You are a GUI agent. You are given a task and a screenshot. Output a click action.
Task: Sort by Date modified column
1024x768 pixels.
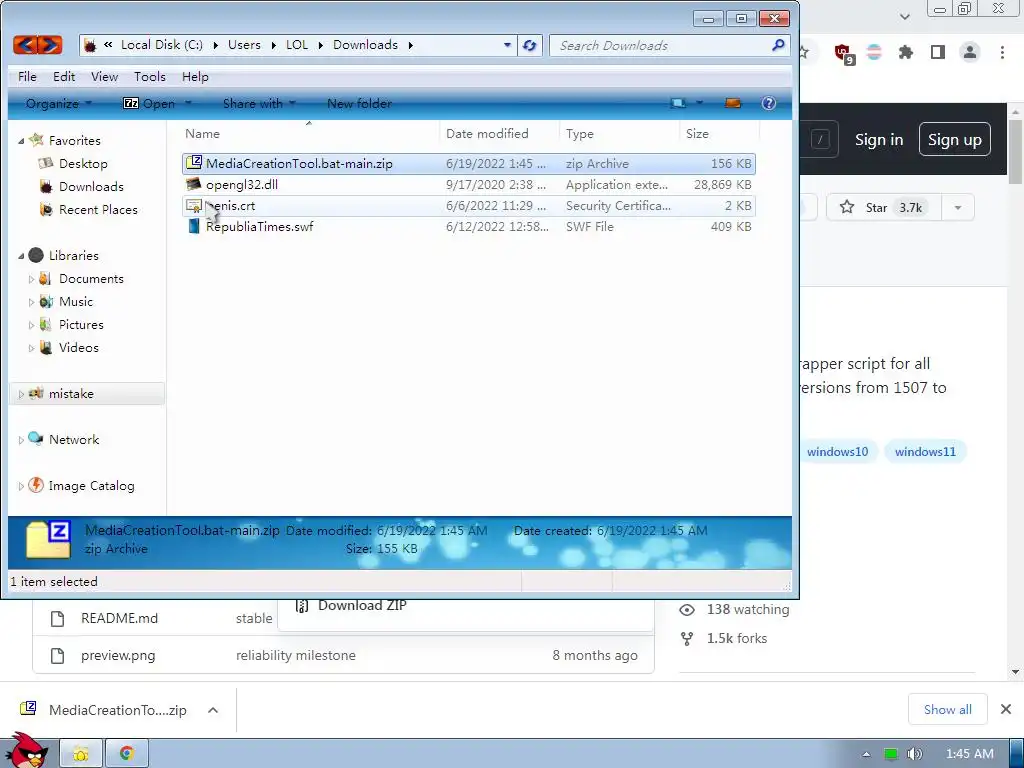pos(487,134)
